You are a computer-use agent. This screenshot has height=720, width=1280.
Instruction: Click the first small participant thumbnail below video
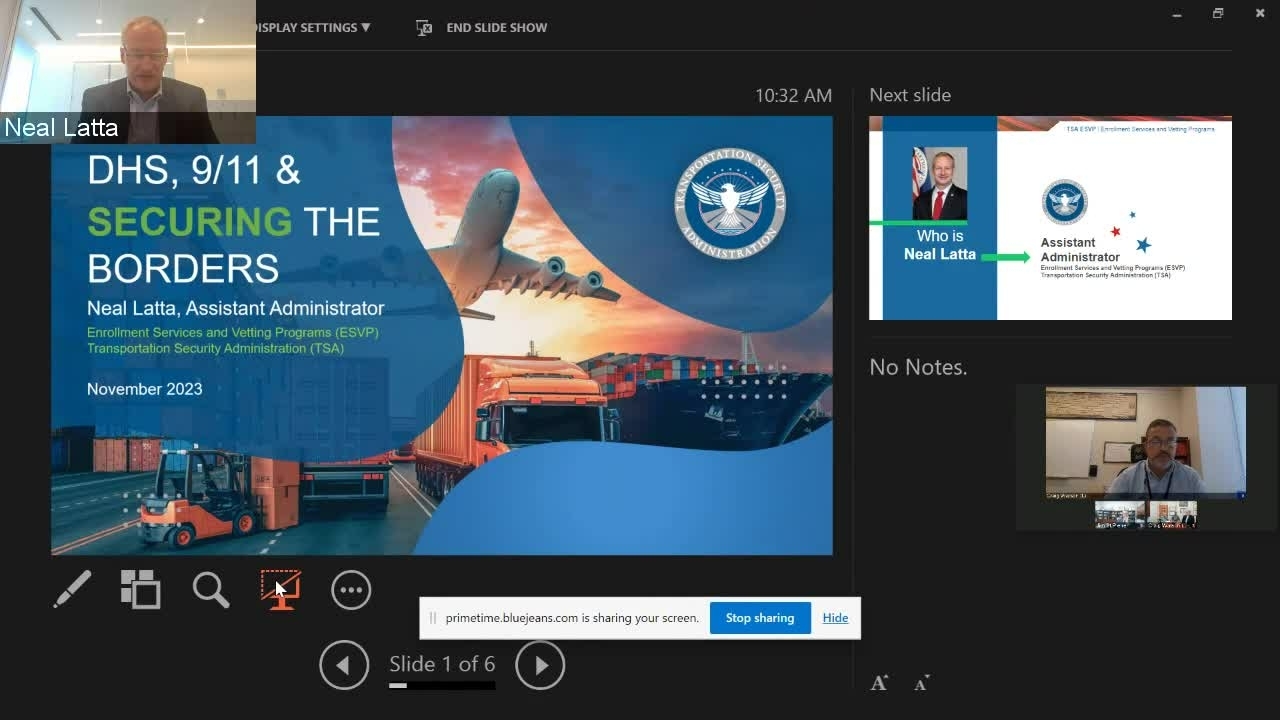tap(1120, 514)
